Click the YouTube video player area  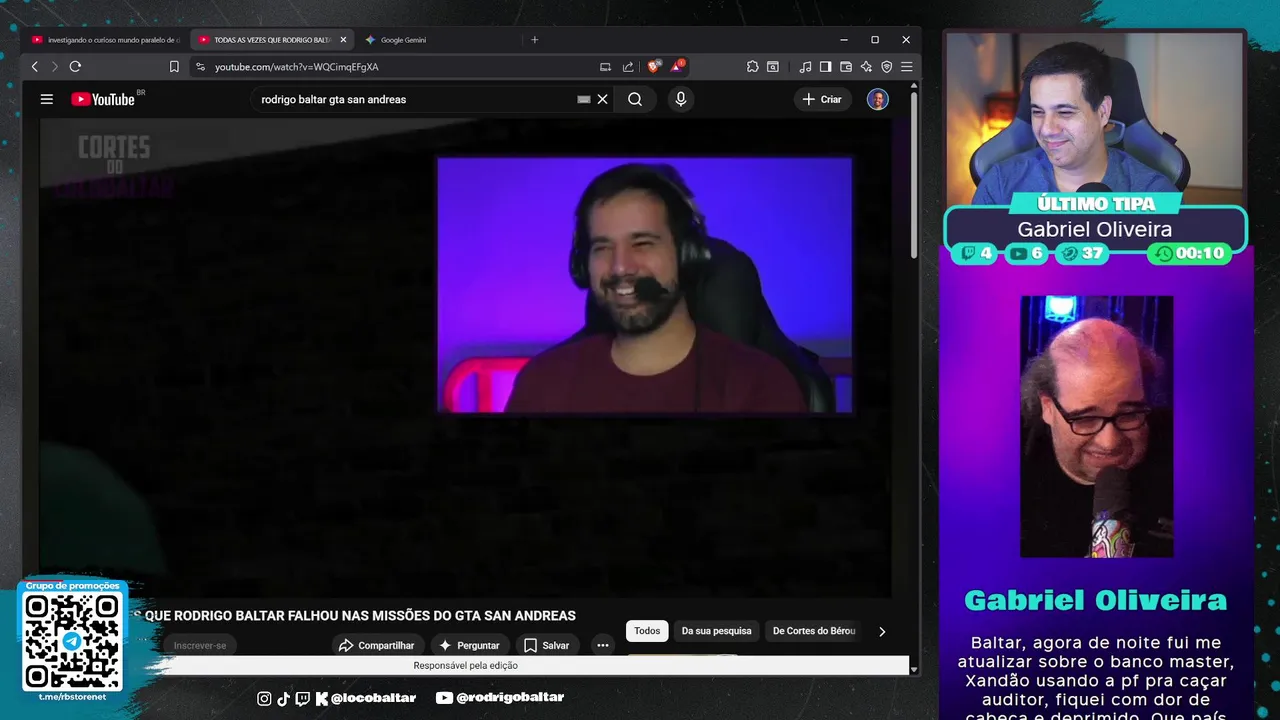[465, 357]
